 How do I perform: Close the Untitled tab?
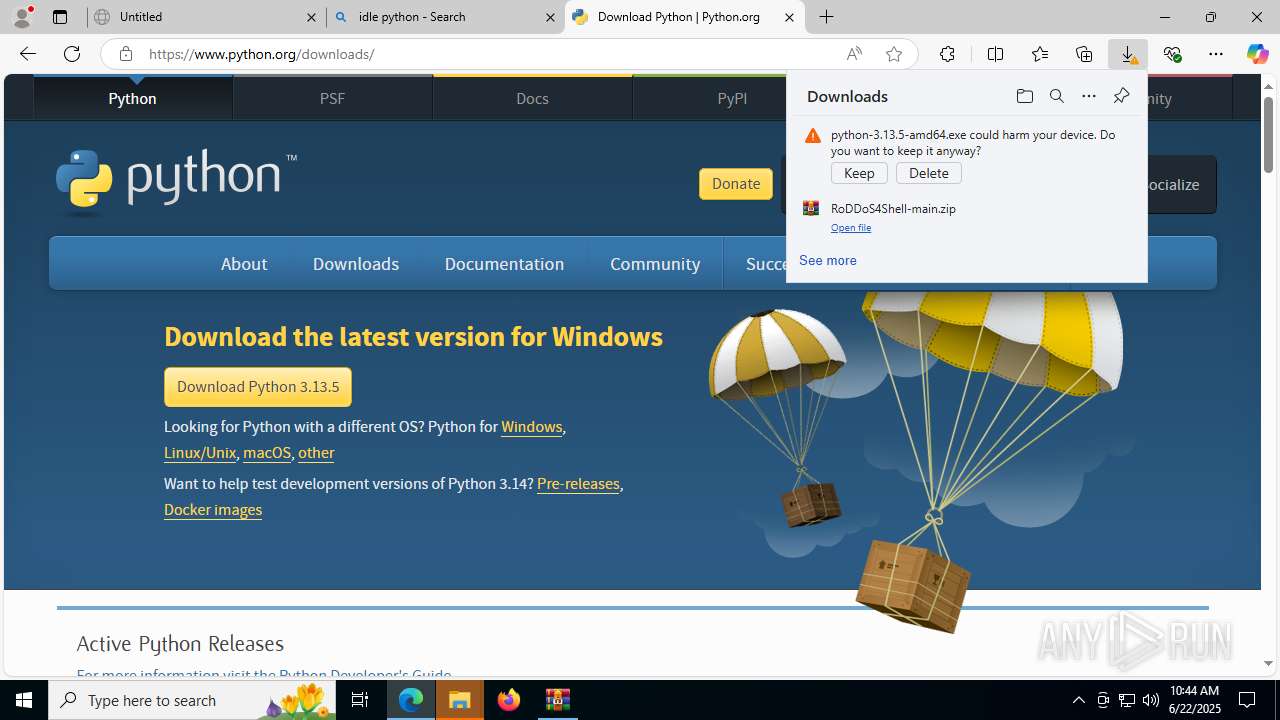pyautogui.click(x=311, y=17)
